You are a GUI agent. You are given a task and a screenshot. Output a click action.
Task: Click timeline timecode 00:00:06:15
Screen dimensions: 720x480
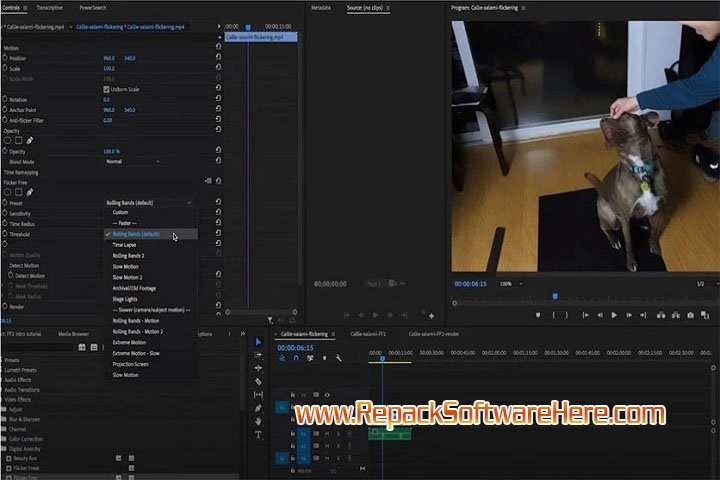tap(295, 348)
